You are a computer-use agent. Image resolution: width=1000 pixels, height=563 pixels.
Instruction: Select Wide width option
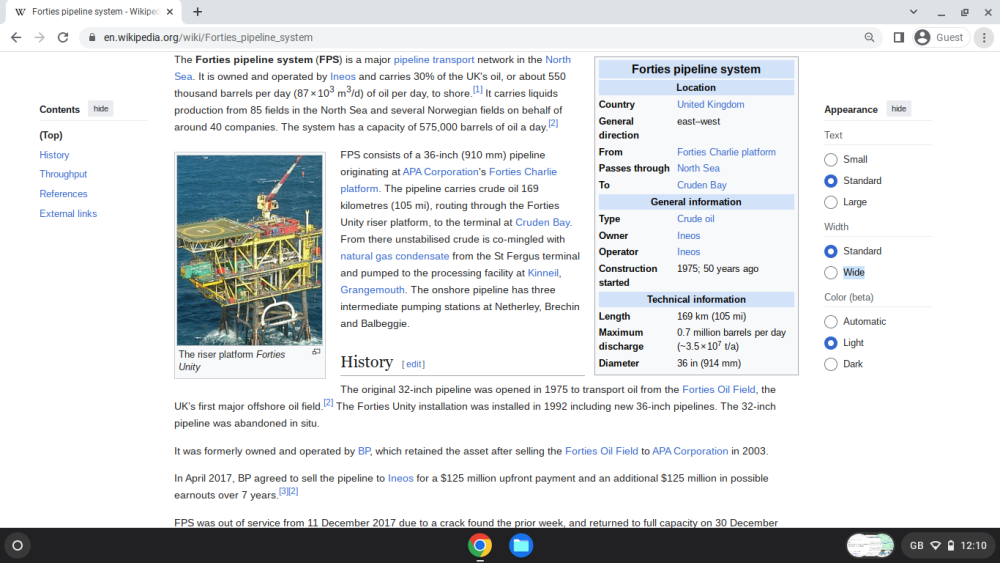[830, 273]
